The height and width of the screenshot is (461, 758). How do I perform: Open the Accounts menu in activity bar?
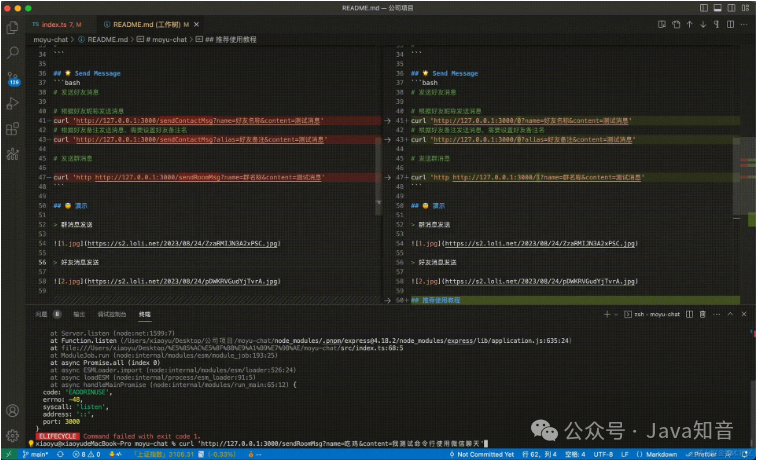point(13,411)
